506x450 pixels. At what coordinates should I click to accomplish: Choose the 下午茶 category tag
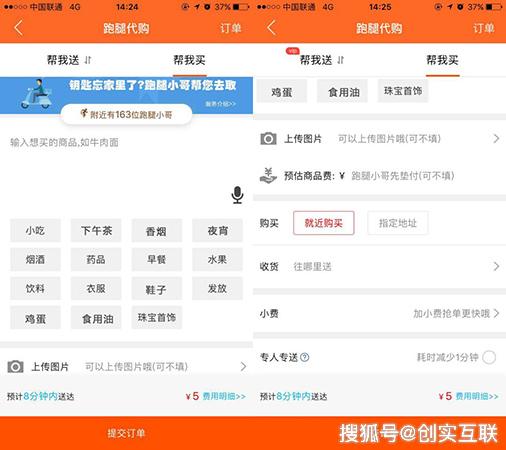click(96, 230)
